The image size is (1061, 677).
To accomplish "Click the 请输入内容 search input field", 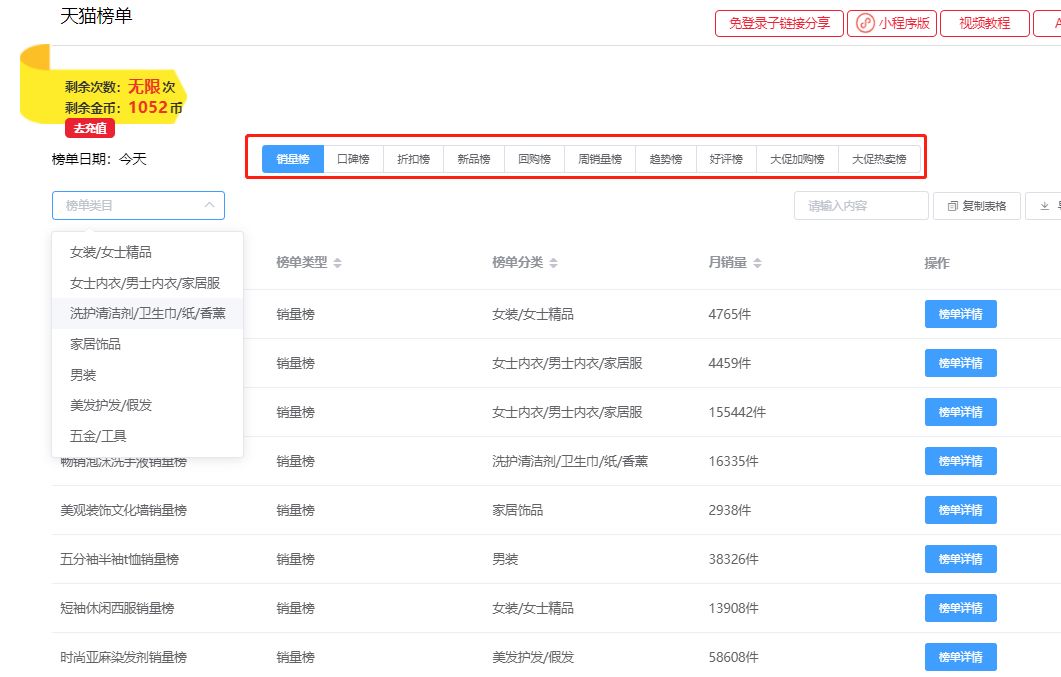I will (x=860, y=205).
